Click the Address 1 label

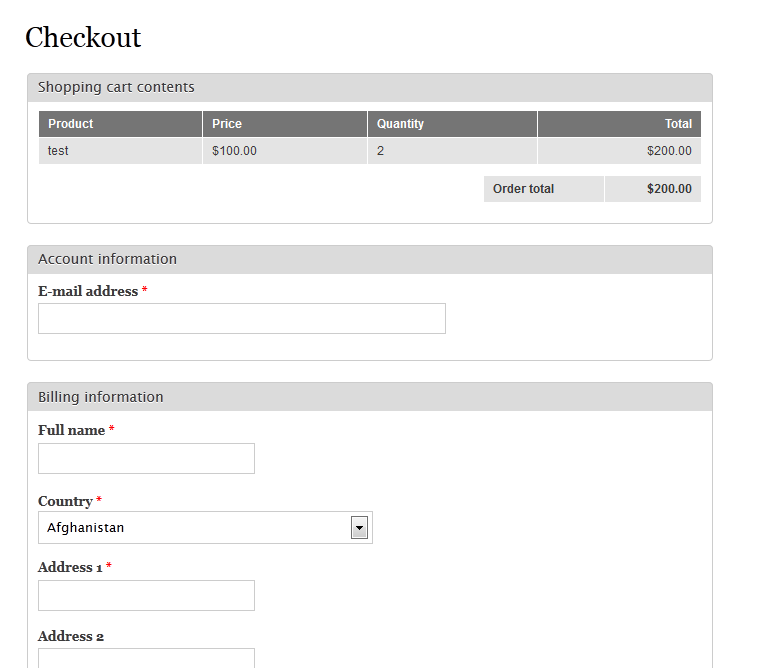70,567
